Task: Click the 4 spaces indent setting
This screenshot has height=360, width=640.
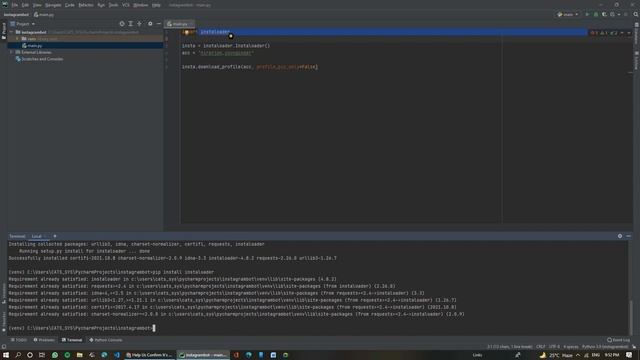Action: point(571,347)
